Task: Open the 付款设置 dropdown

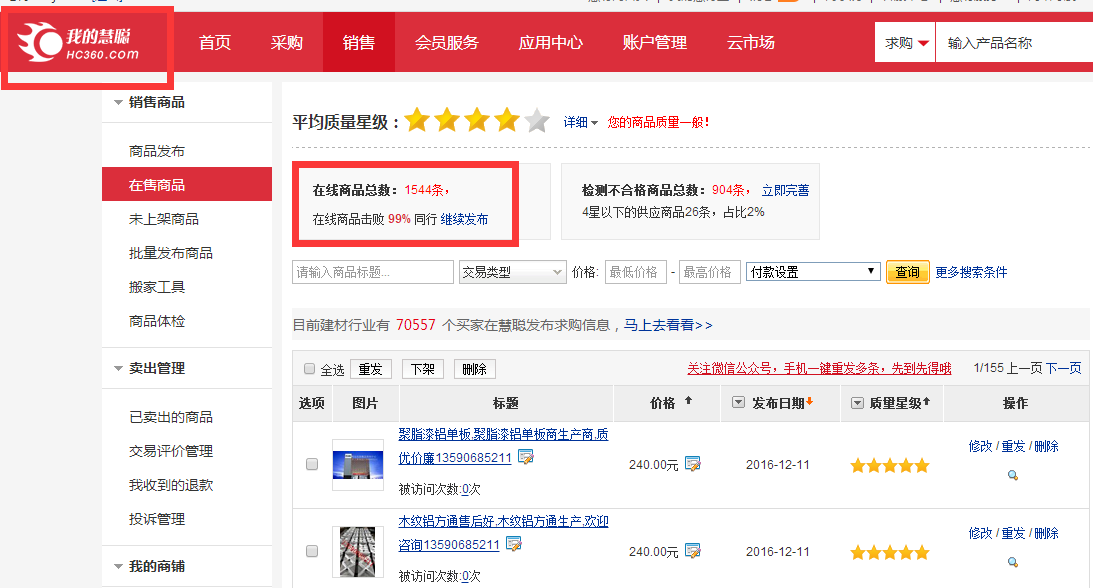Action: (x=812, y=271)
